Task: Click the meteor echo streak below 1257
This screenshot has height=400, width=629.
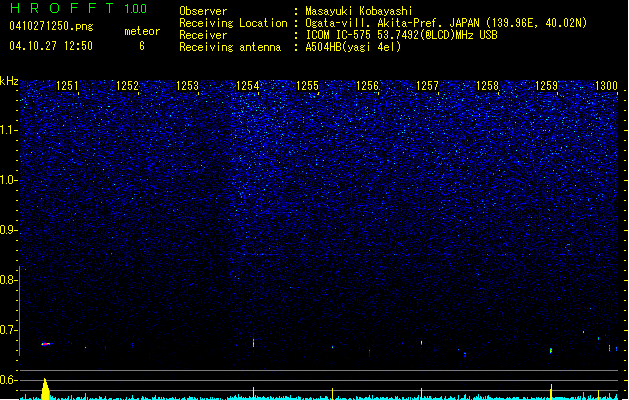Action: 421,343
